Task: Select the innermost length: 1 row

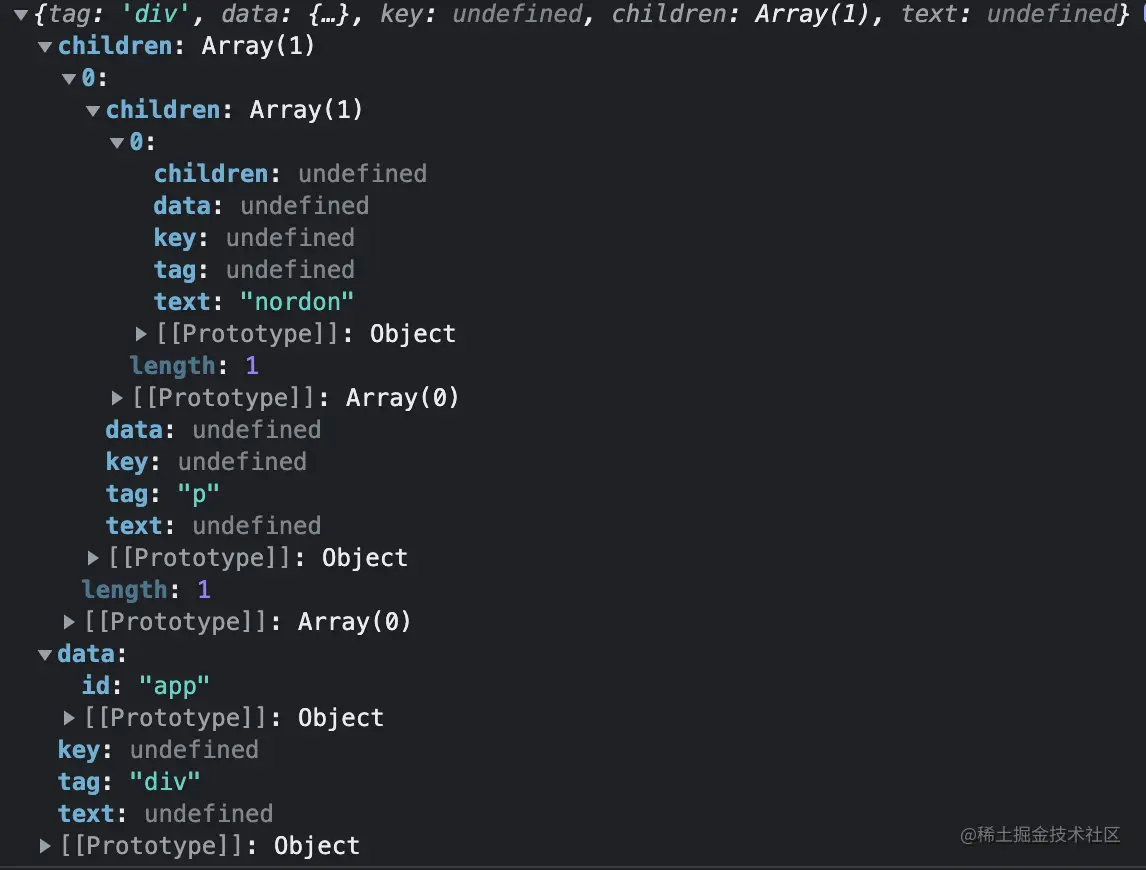Action: point(194,366)
